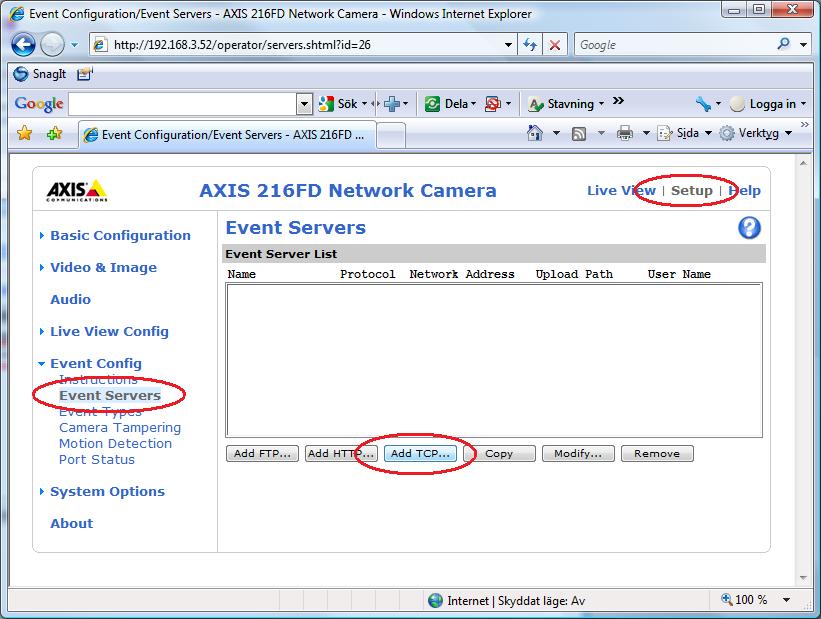Click the Google search box in IE
Screen dimensions: 821x619
tap(673, 45)
